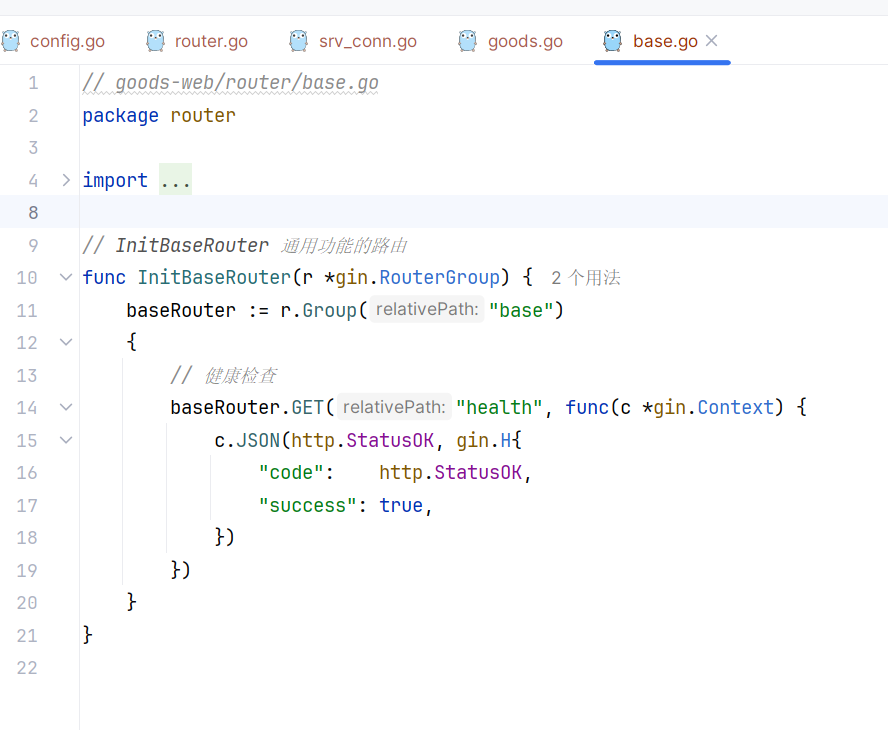Close the base.go editor tab
This screenshot has width=888, height=730.
click(712, 41)
